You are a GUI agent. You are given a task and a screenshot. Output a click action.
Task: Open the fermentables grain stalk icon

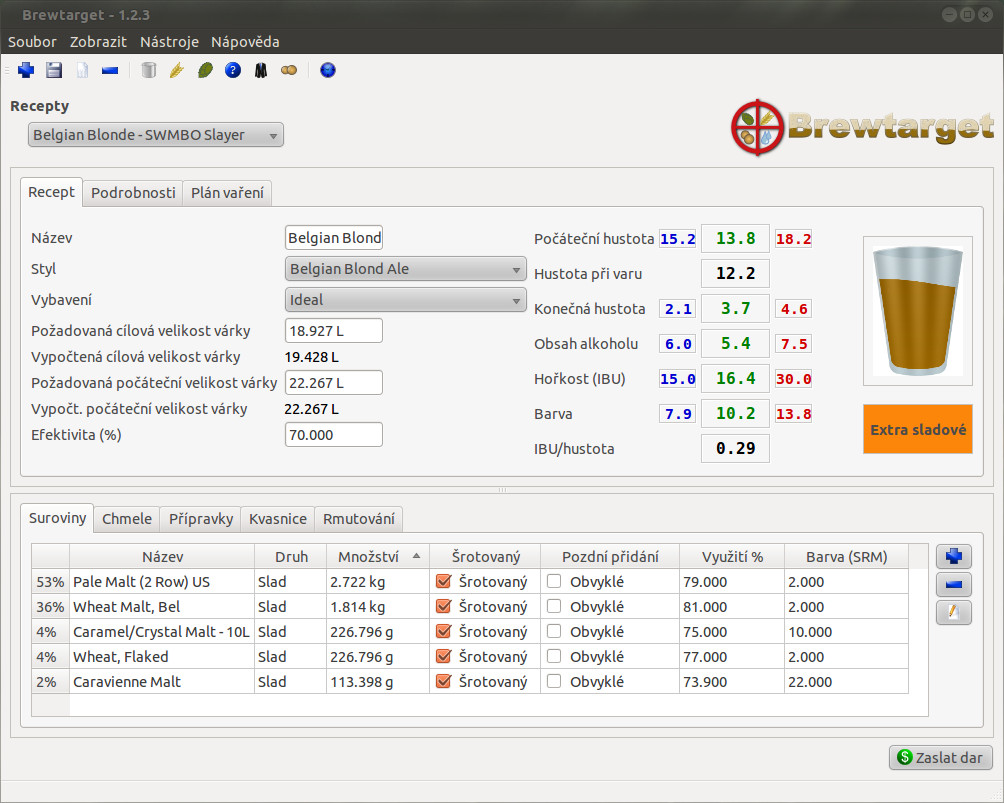(x=177, y=70)
